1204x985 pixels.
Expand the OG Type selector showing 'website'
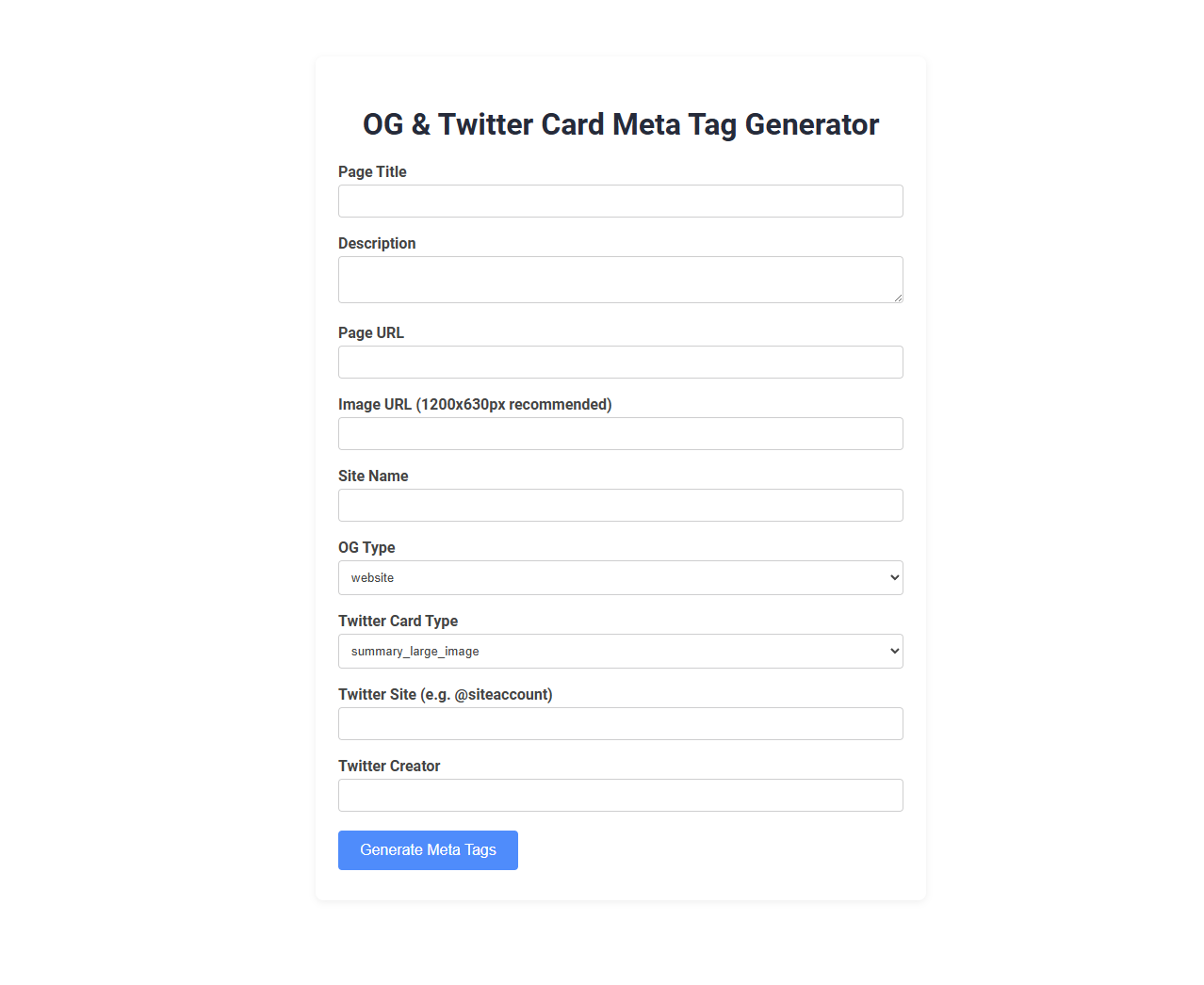point(620,577)
